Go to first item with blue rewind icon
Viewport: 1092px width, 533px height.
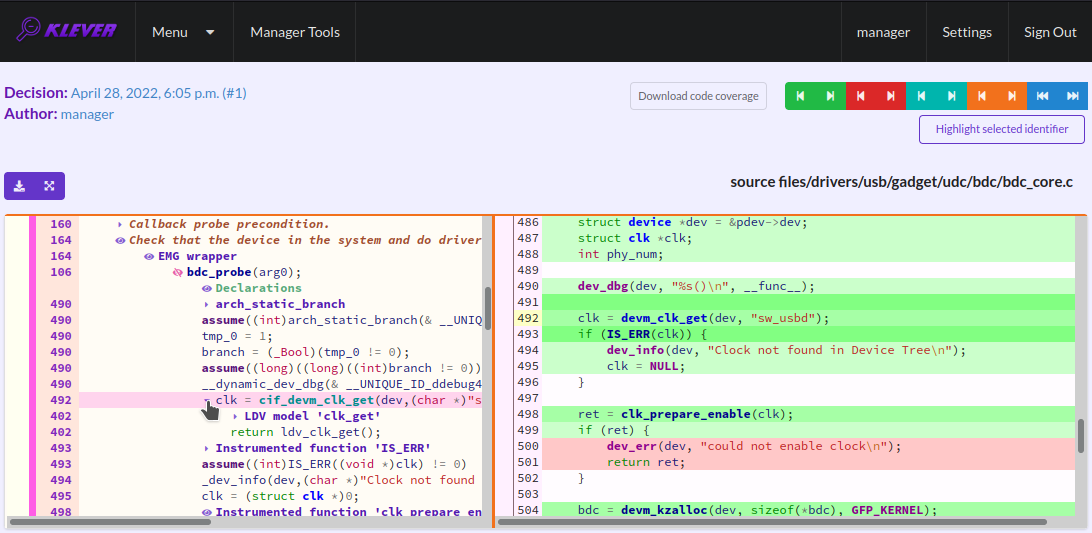(1043, 96)
